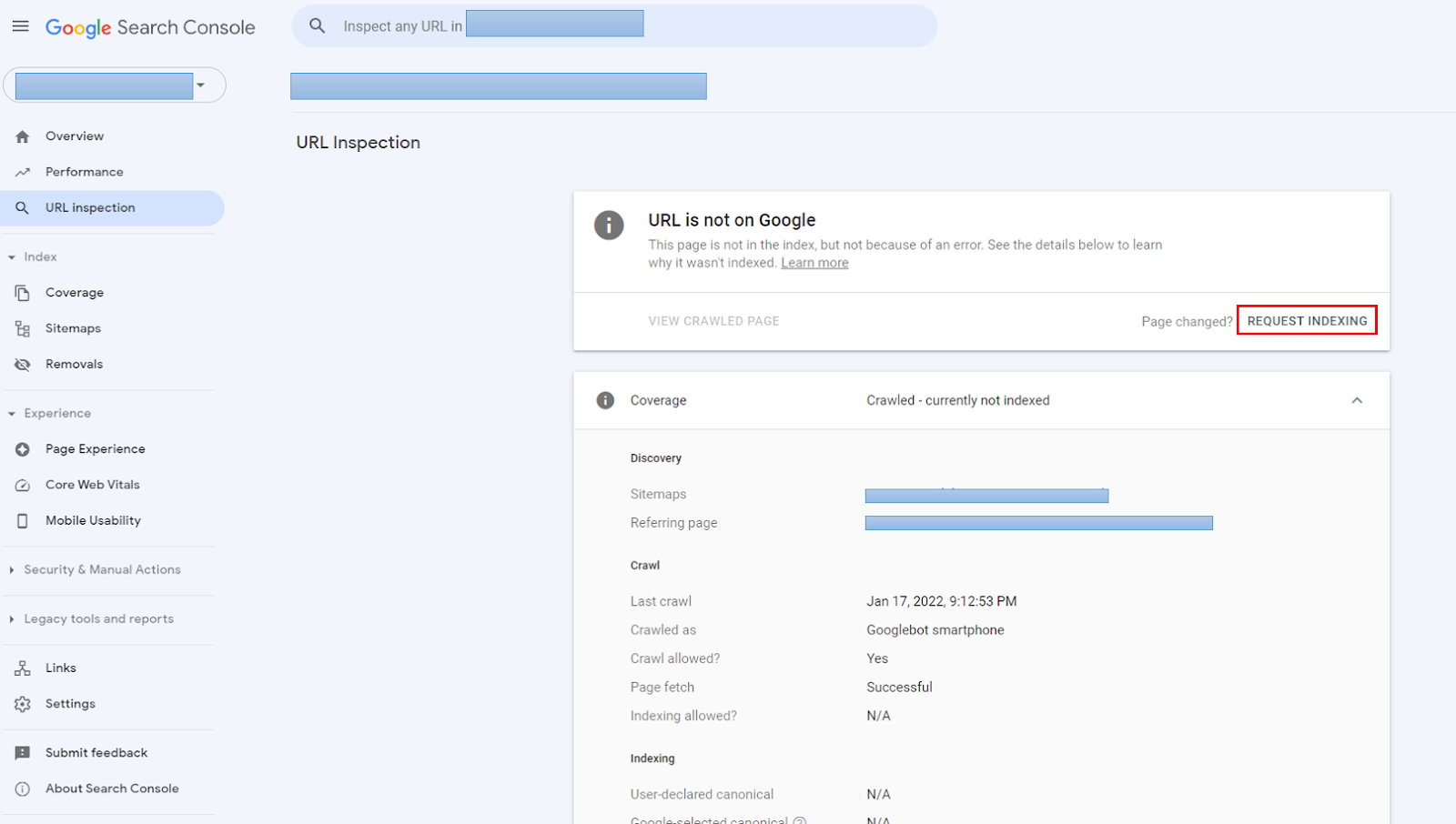Collapse the Index sidebar group

click(12, 257)
